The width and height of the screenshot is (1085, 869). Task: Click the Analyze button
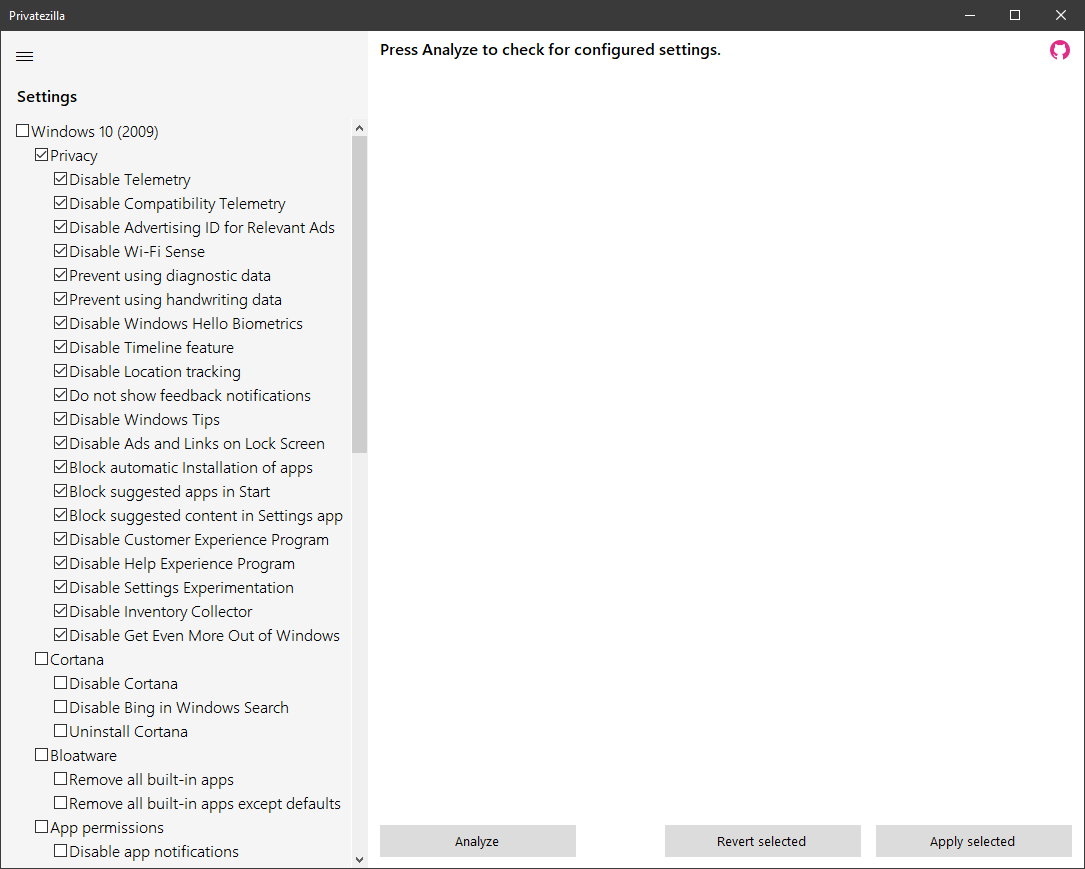[x=477, y=841]
